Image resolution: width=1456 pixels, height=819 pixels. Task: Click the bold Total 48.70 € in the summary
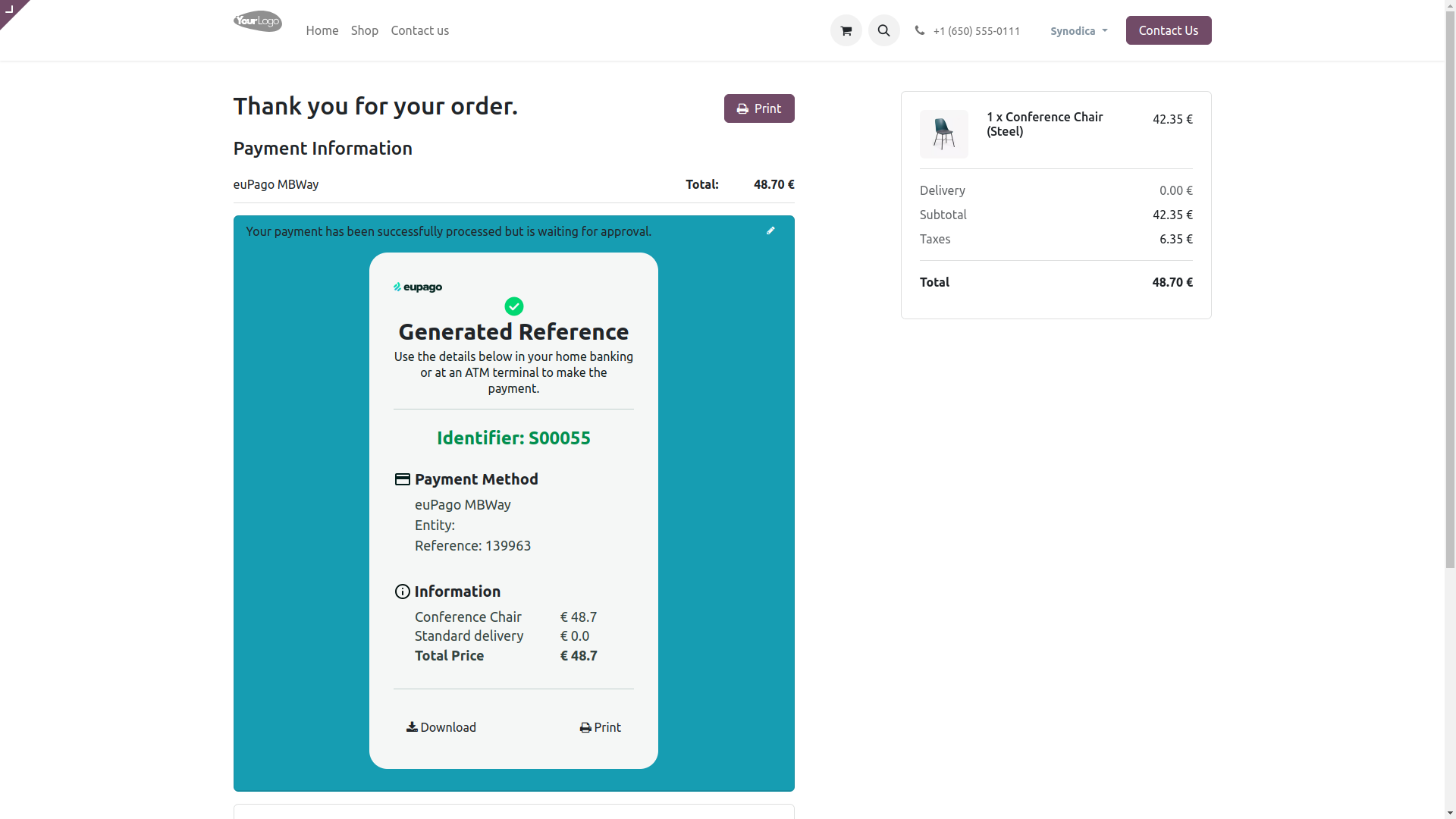coord(1172,282)
